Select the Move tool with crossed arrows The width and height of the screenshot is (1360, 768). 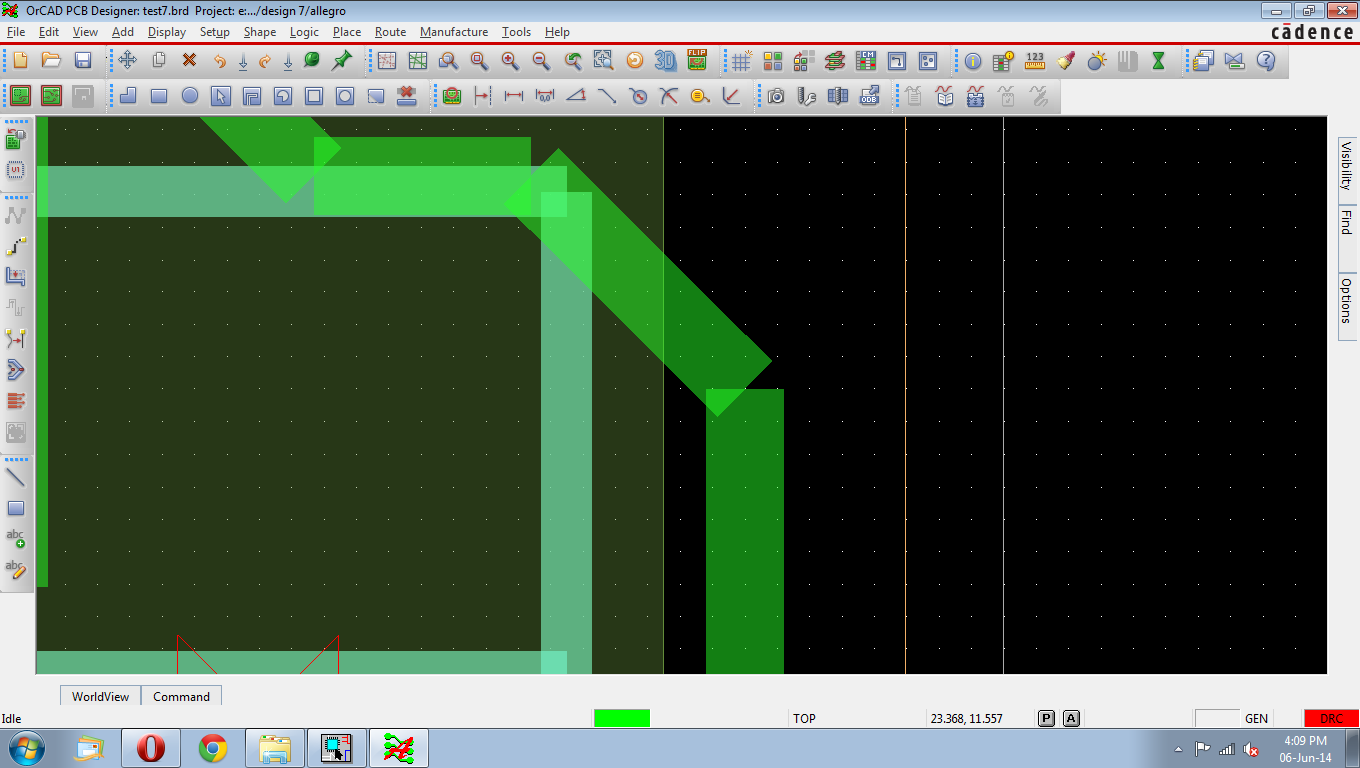[128, 61]
